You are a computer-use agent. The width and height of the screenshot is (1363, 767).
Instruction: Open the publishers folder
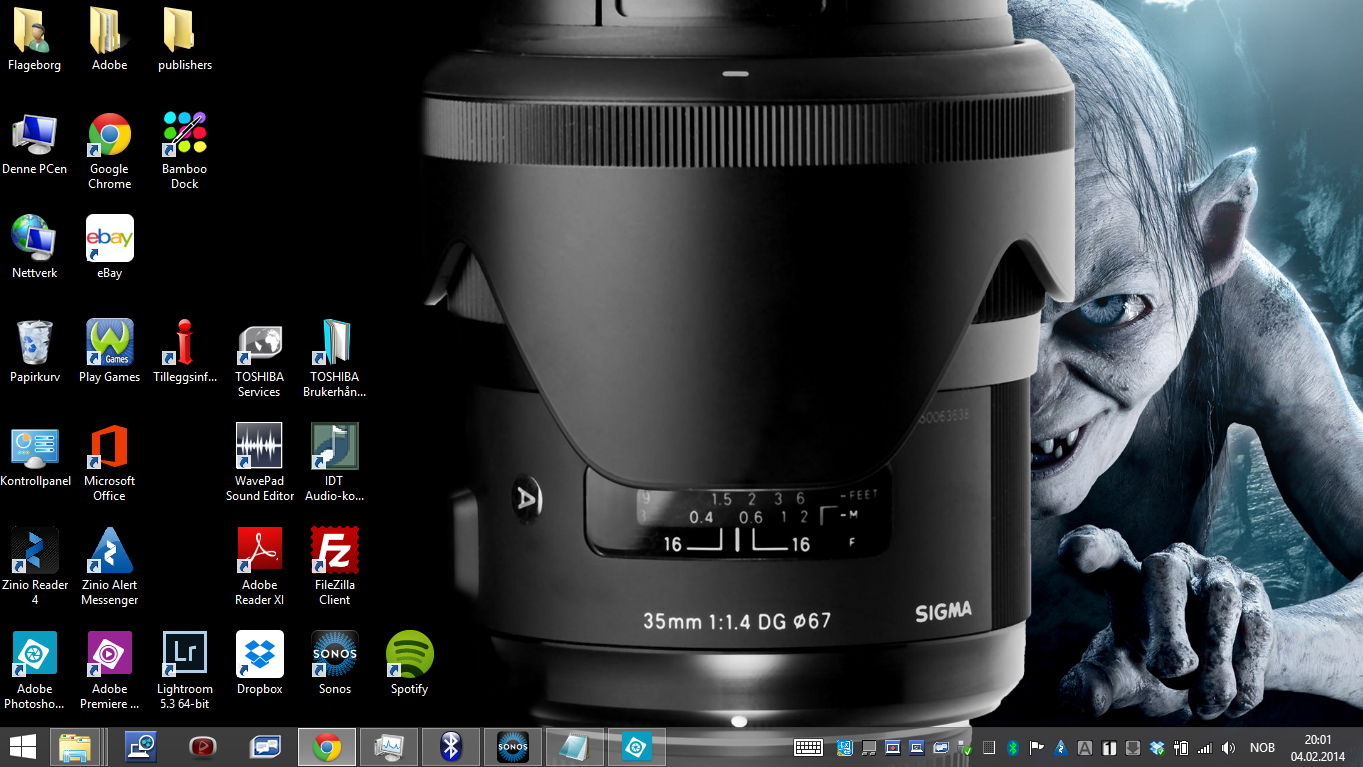tap(185, 40)
